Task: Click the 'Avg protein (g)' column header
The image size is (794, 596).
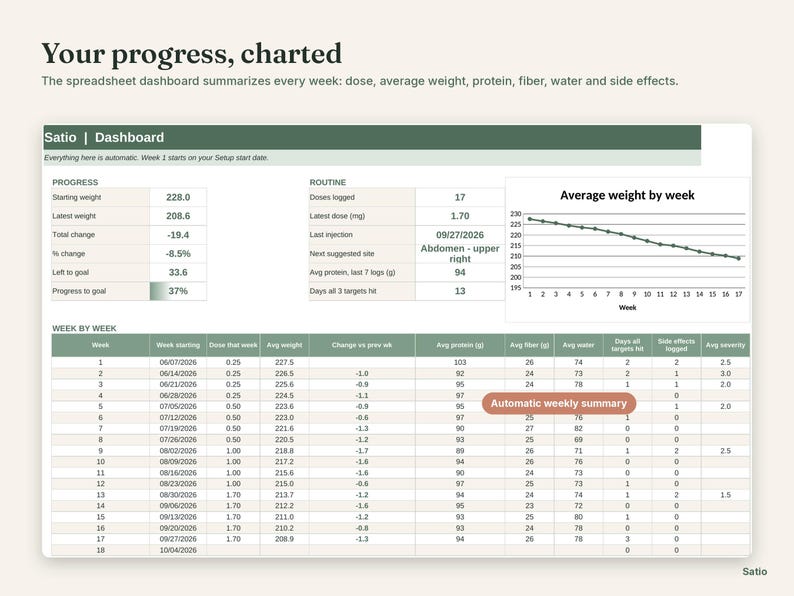Action: click(460, 345)
